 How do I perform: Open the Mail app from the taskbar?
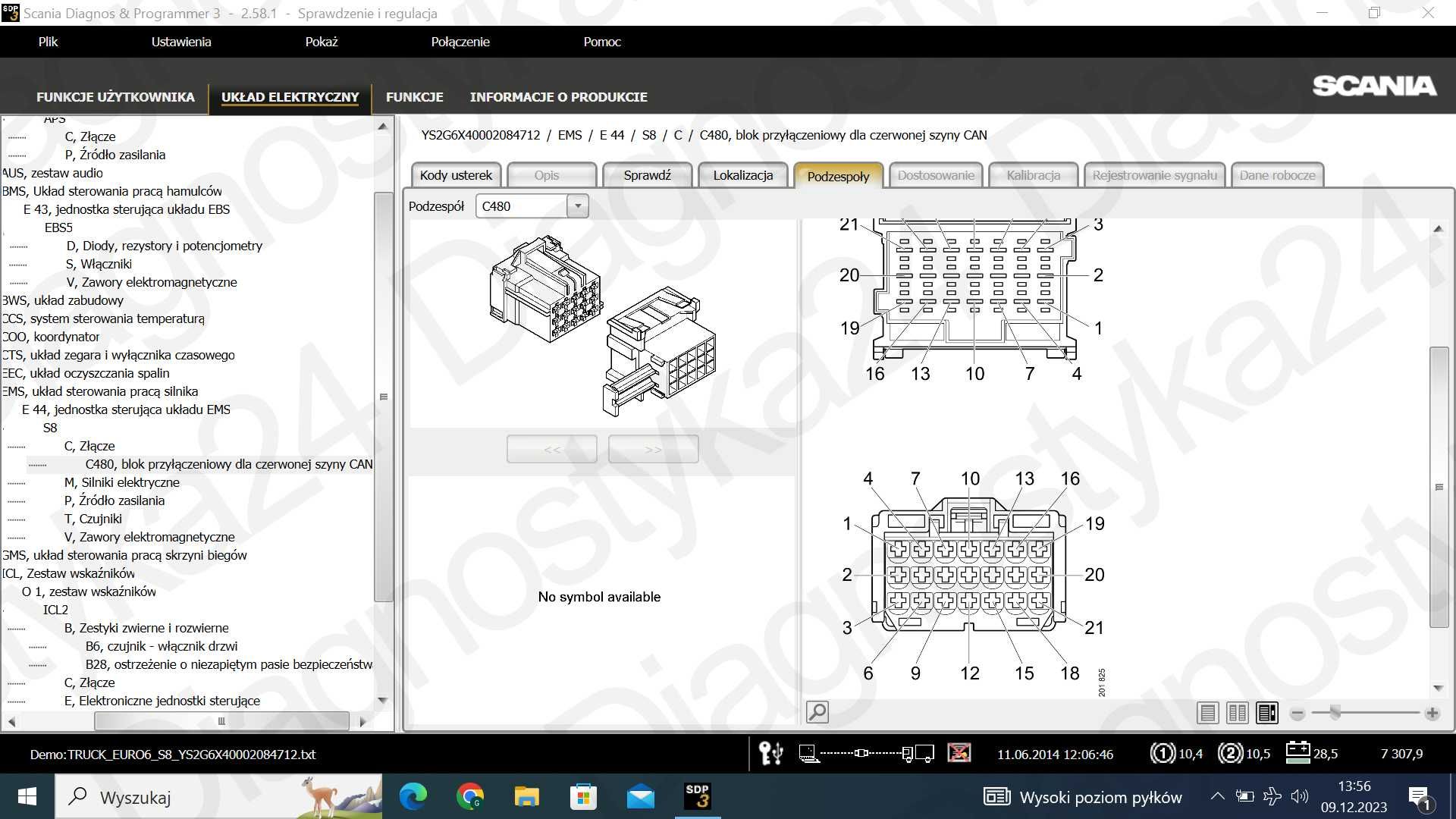[641, 797]
